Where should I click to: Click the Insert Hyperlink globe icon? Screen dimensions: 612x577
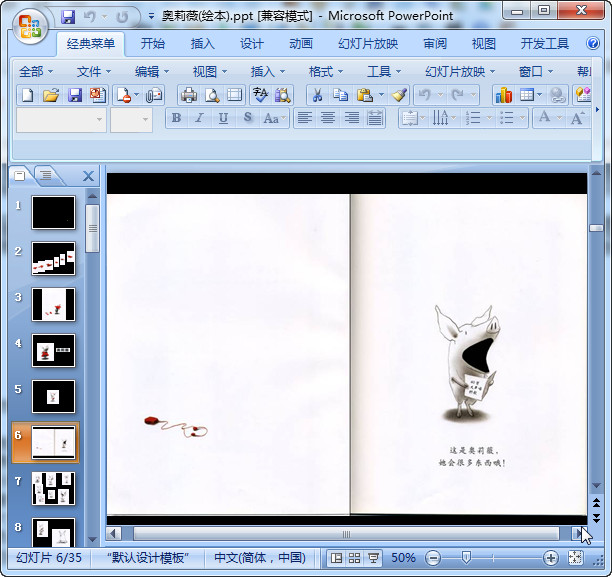coord(557,95)
